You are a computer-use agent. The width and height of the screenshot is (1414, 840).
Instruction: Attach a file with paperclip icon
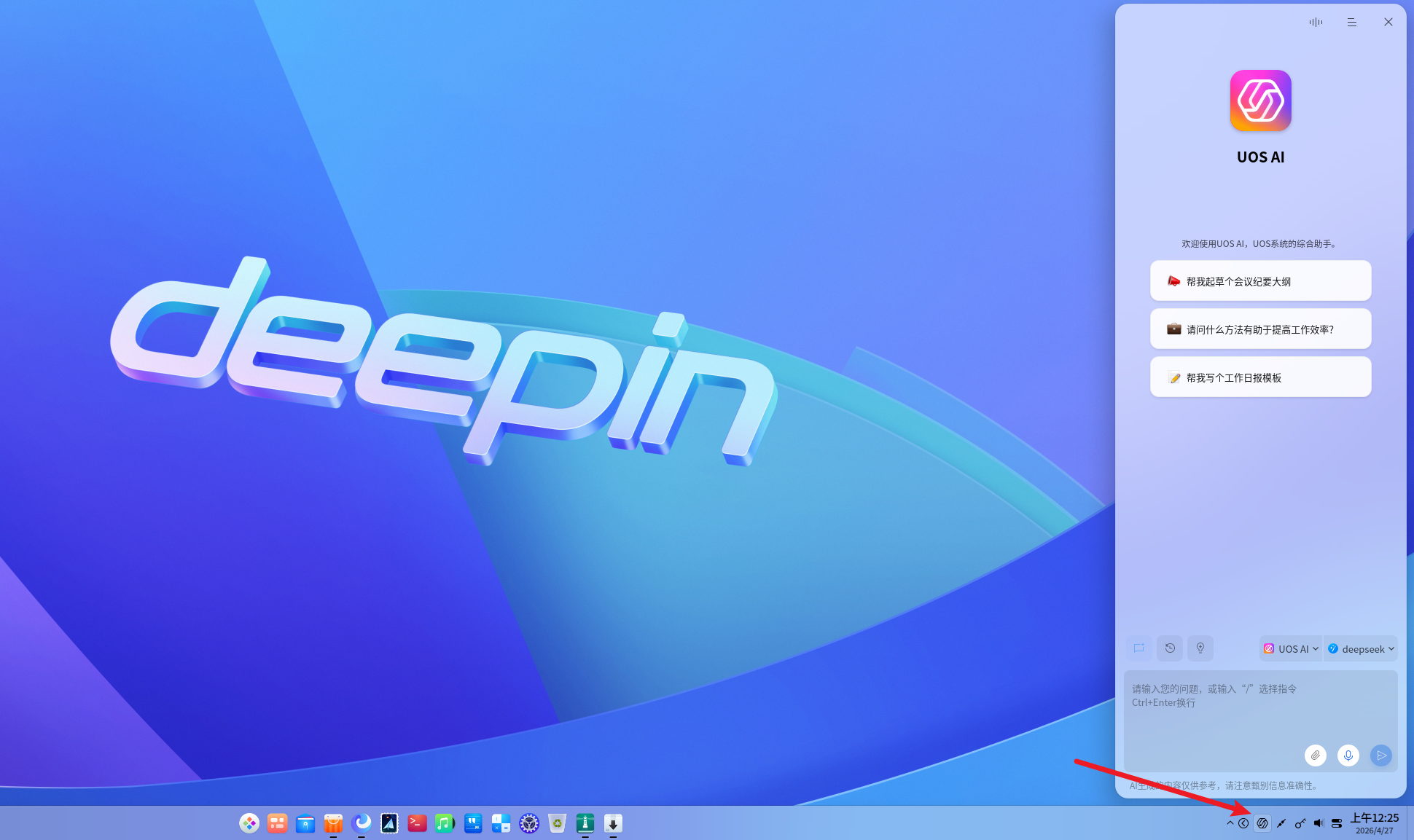(1316, 755)
